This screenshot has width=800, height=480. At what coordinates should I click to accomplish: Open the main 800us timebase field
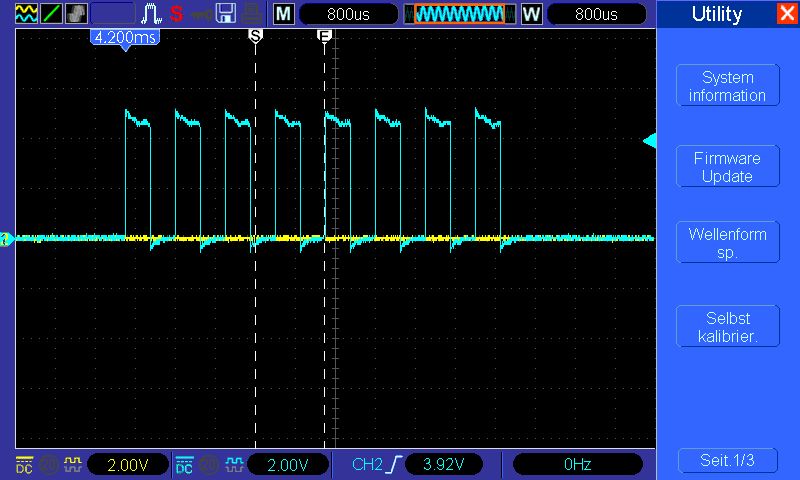[x=348, y=14]
